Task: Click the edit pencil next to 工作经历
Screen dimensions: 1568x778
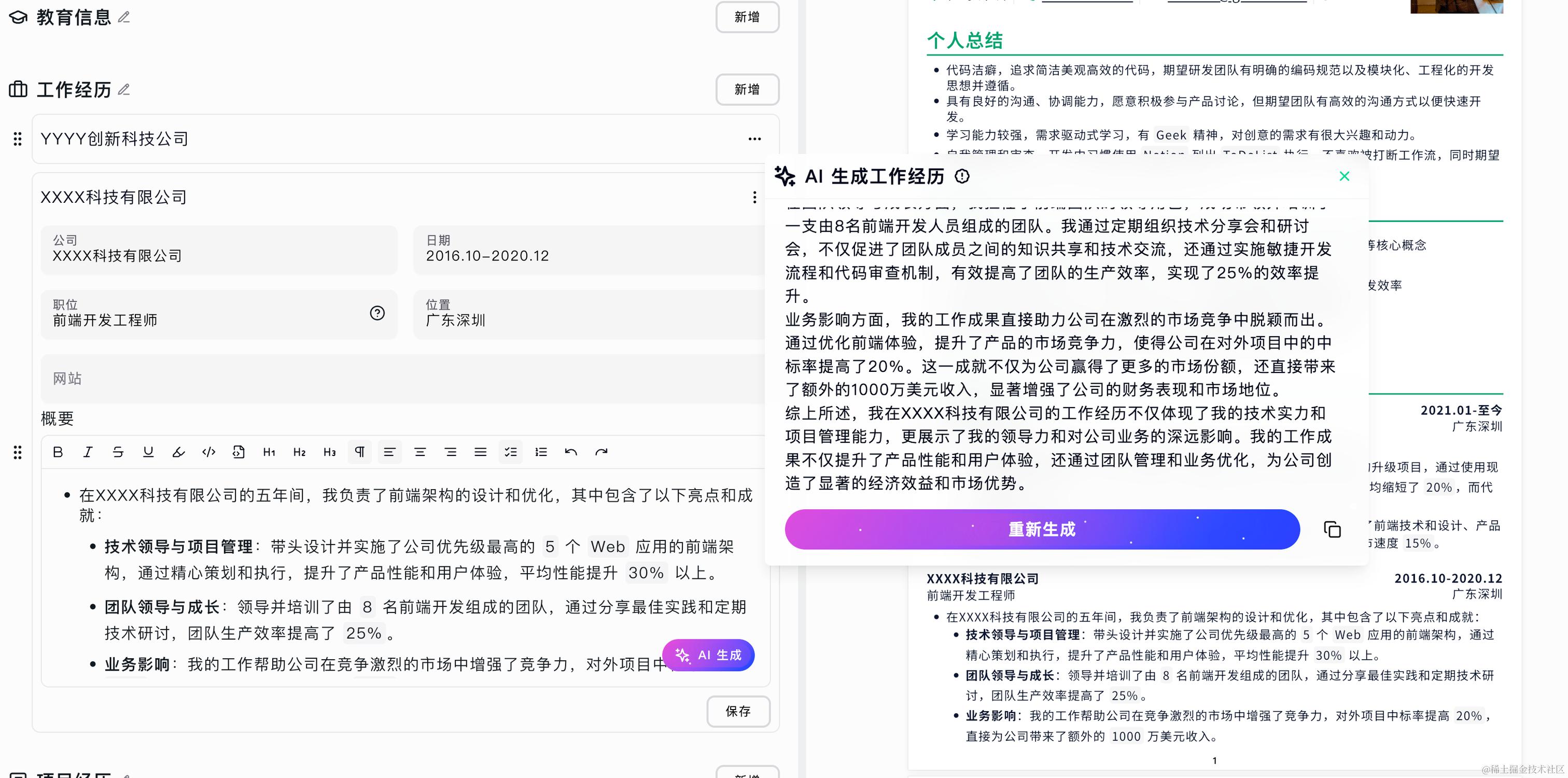Action: [124, 90]
